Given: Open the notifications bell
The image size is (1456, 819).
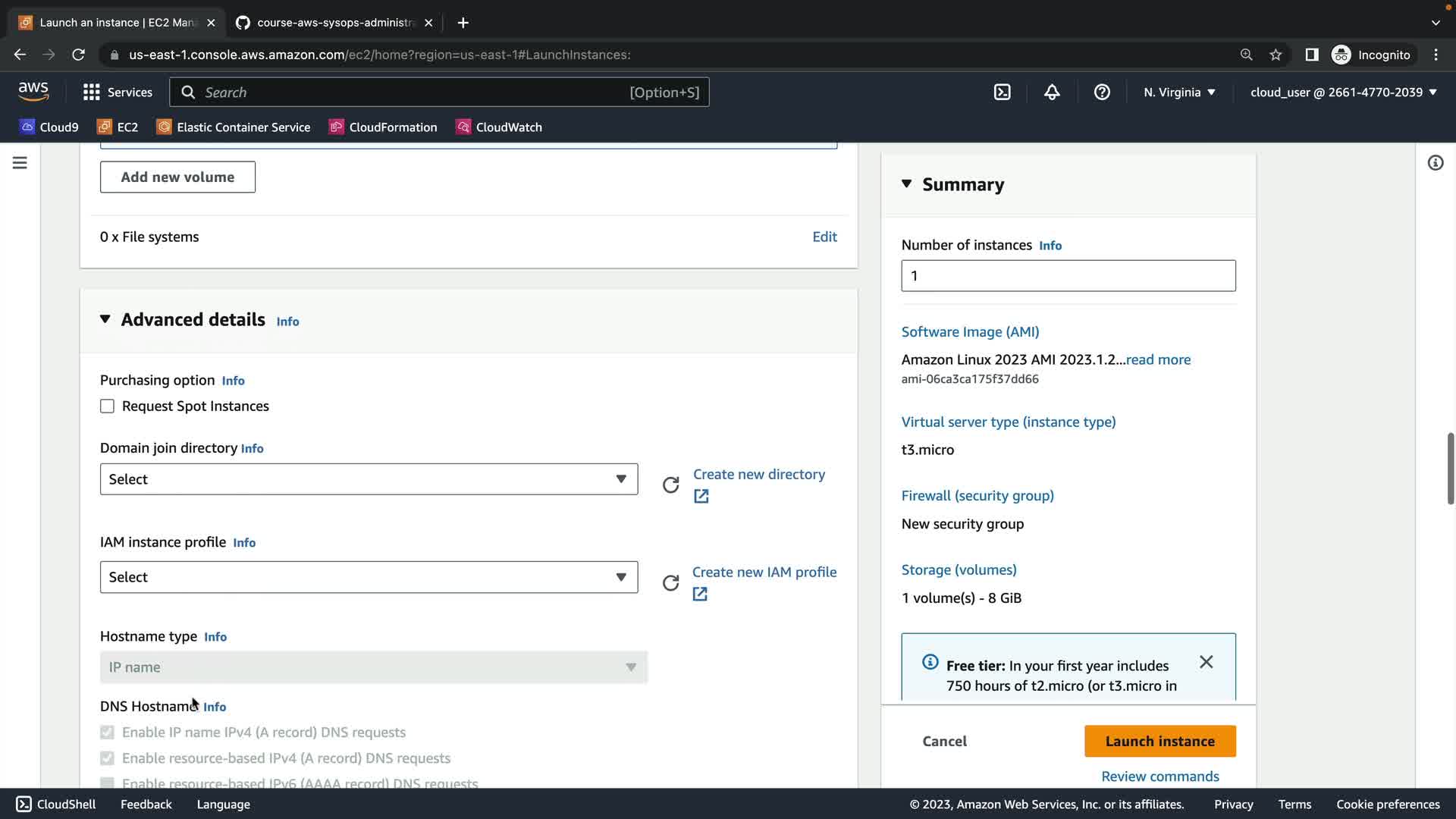Looking at the screenshot, I should click(x=1052, y=93).
